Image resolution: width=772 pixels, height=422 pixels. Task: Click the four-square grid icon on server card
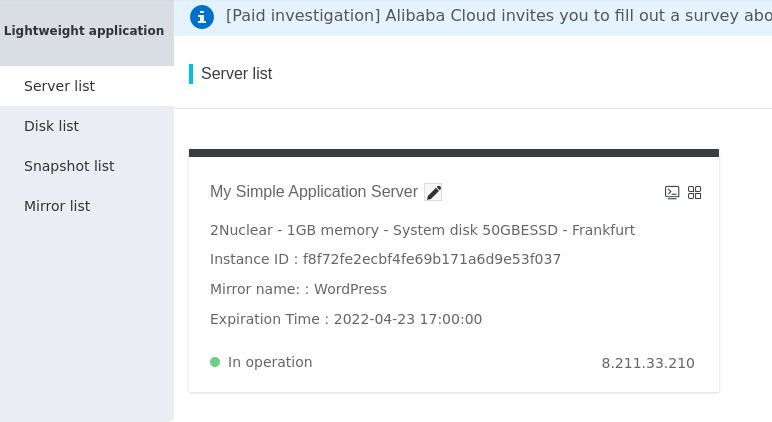pyautogui.click(x=695, y=192)
